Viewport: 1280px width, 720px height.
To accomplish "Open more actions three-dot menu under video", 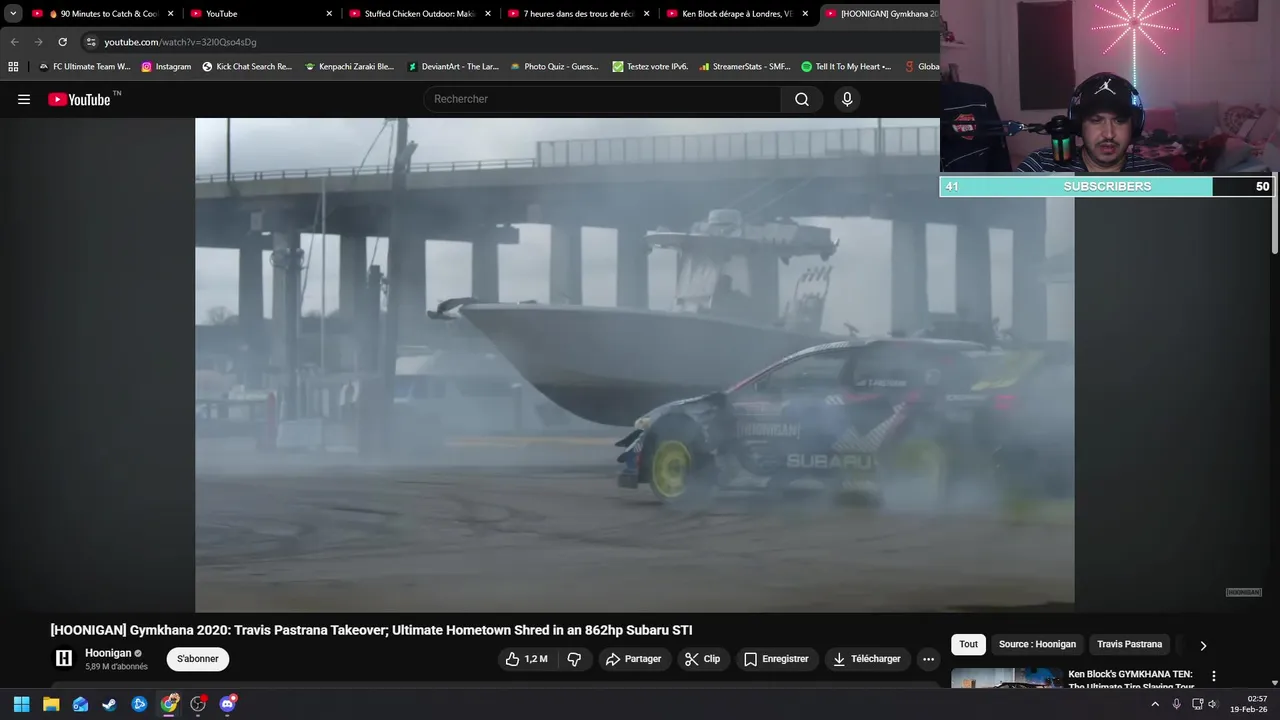I will pos(928,659).
